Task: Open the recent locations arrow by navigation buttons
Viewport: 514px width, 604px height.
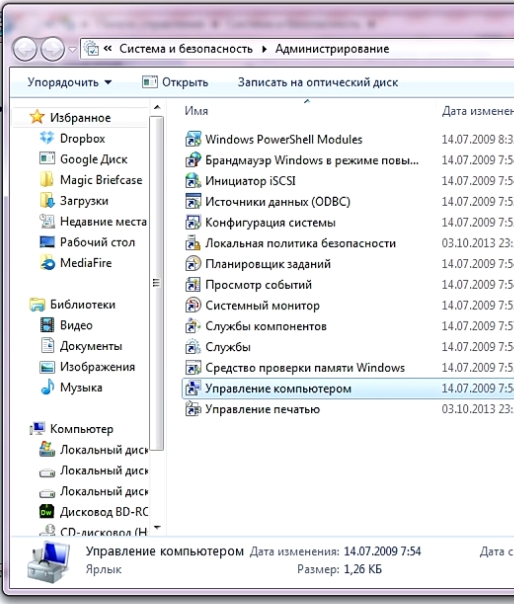Action: click(72, 50)
